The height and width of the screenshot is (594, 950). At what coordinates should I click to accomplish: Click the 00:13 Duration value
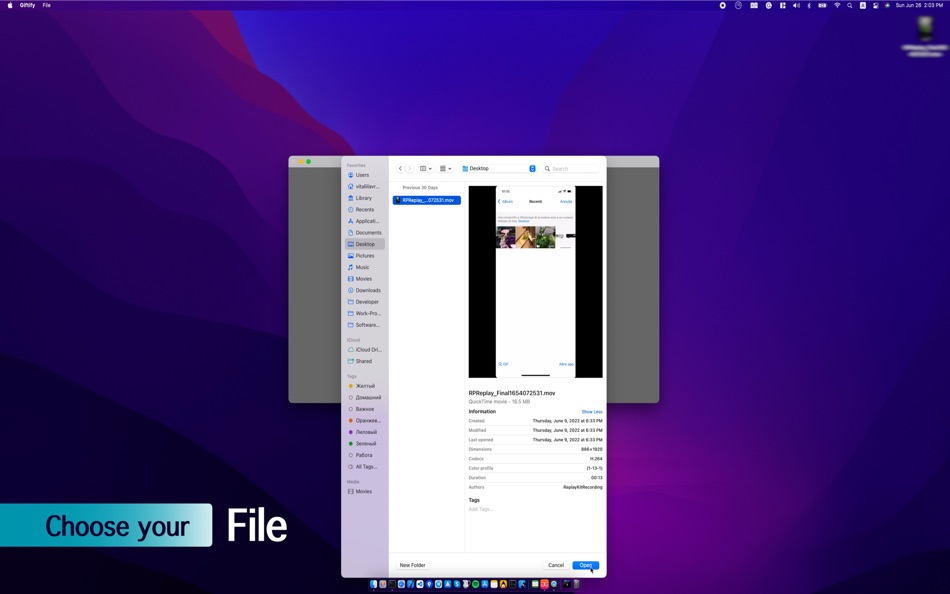[x=597, y=478]
